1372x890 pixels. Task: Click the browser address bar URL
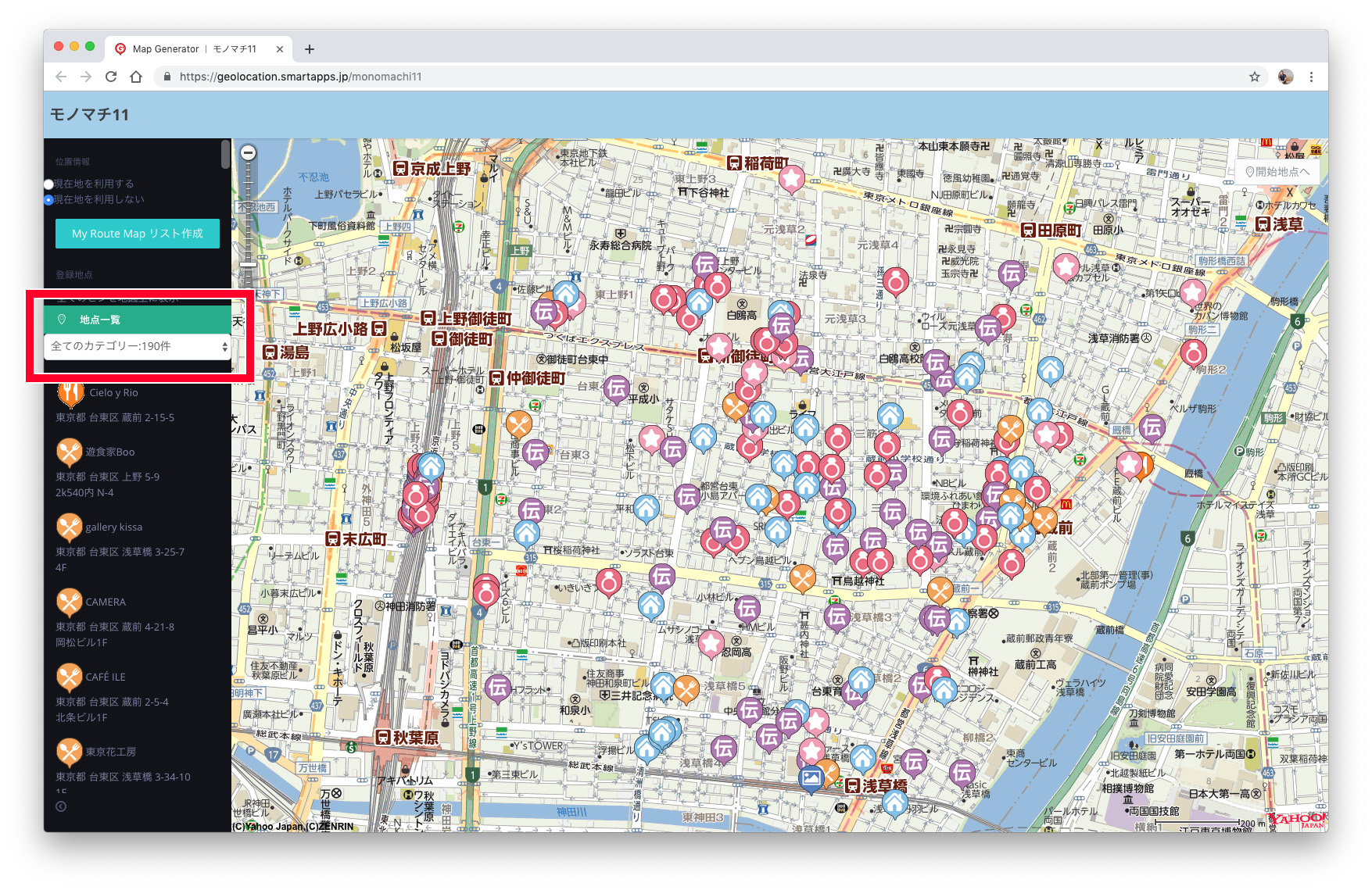300,77
